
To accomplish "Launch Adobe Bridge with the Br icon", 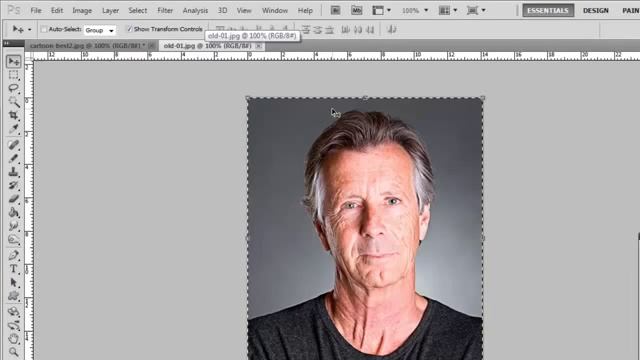I will point(336,10).
